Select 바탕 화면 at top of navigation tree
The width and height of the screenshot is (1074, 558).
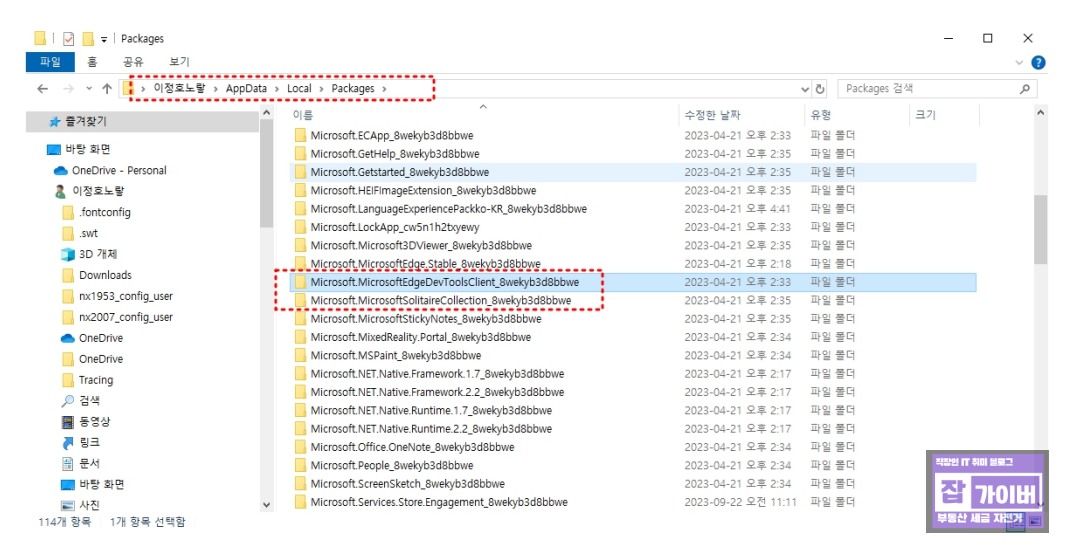(x=88, y=149)
